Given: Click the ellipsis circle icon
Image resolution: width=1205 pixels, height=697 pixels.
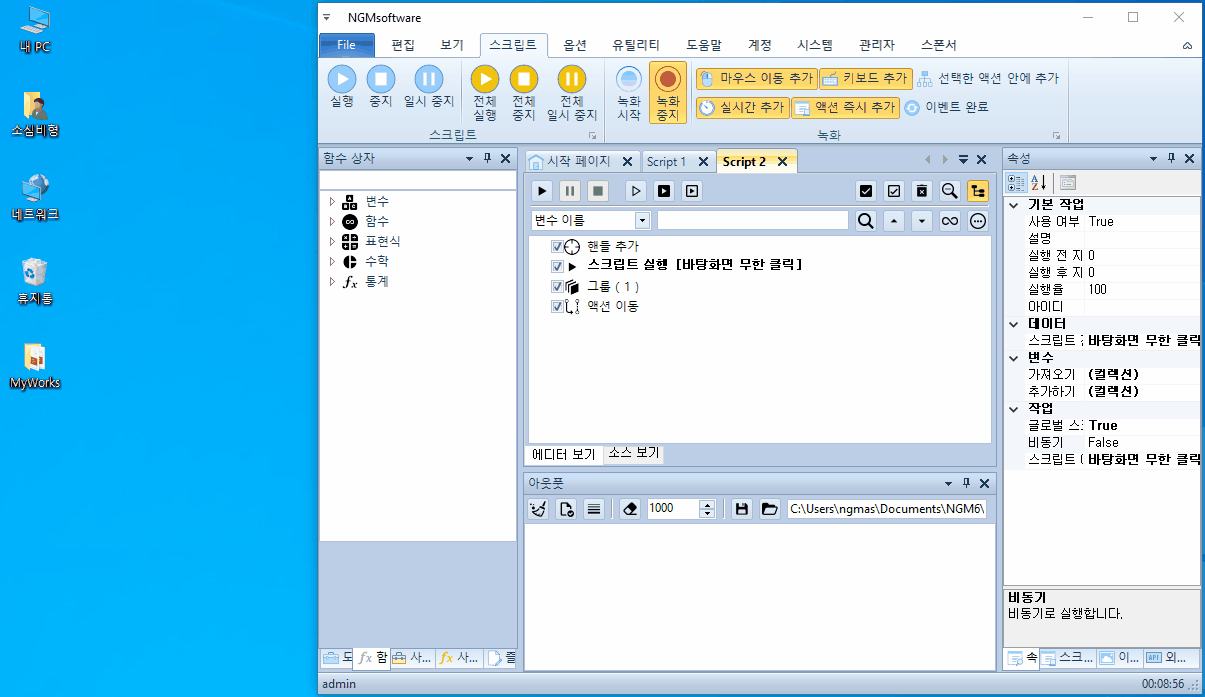Looking at the screenshot, I should tap(978, 220).
